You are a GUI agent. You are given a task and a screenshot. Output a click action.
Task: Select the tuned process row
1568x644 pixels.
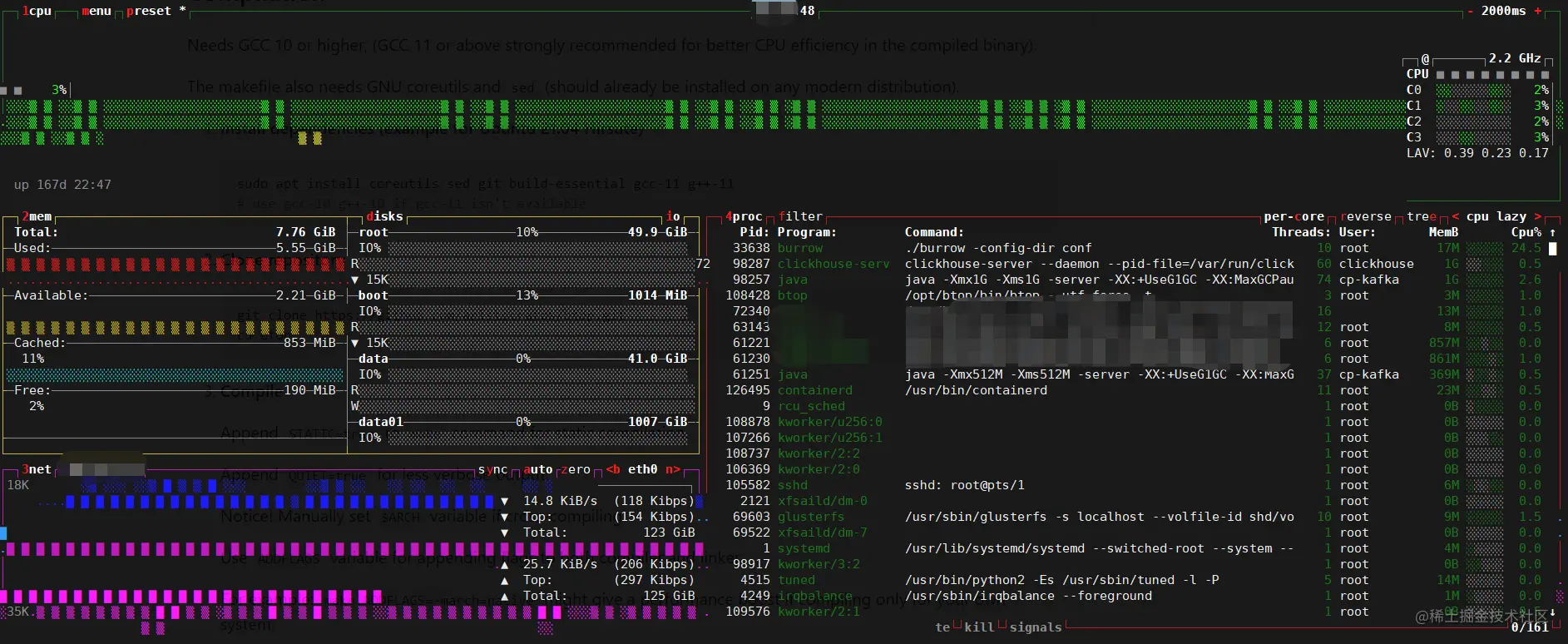[x=1134, y=580]
